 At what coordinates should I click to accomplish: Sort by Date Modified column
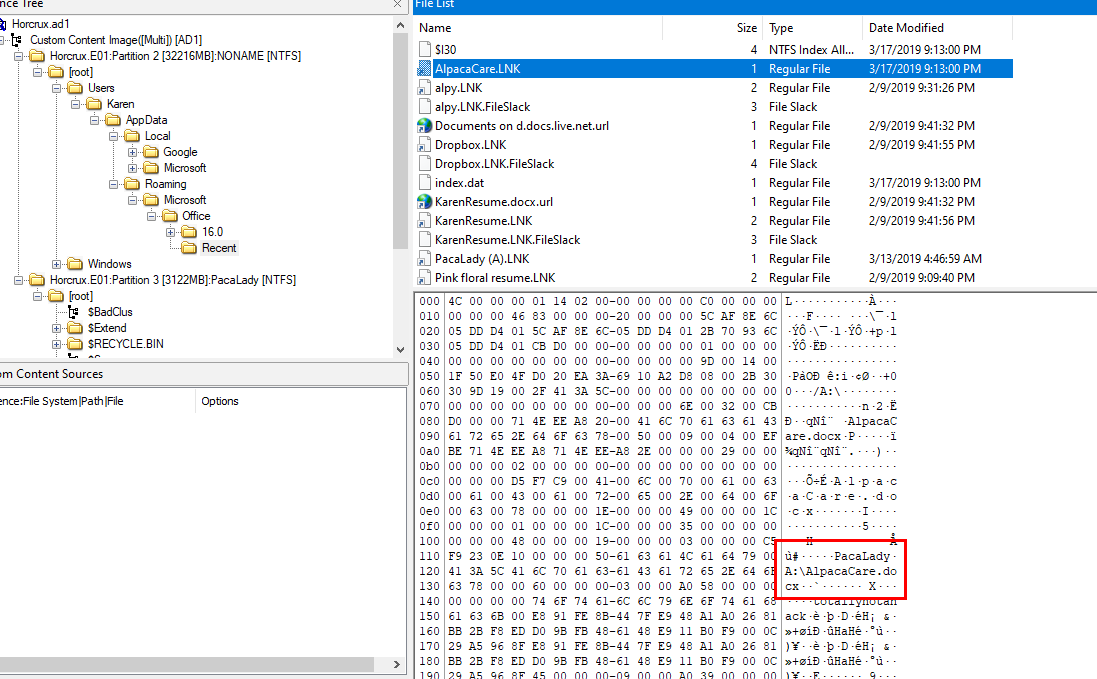937,28
